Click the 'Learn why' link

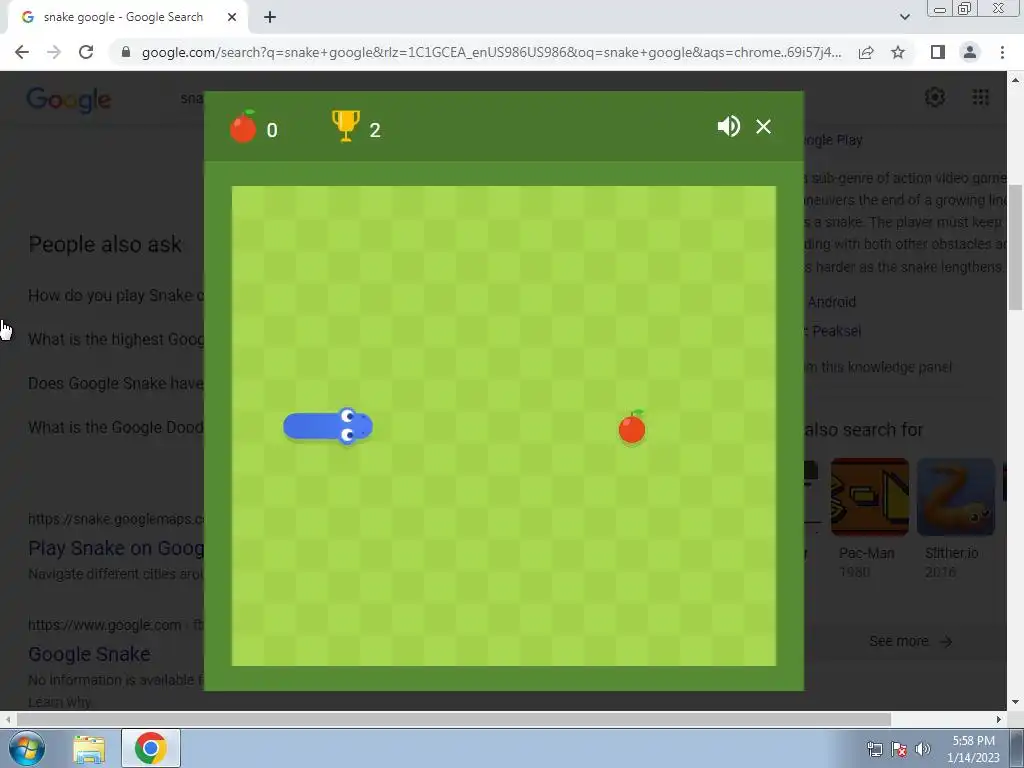[59, 703]
